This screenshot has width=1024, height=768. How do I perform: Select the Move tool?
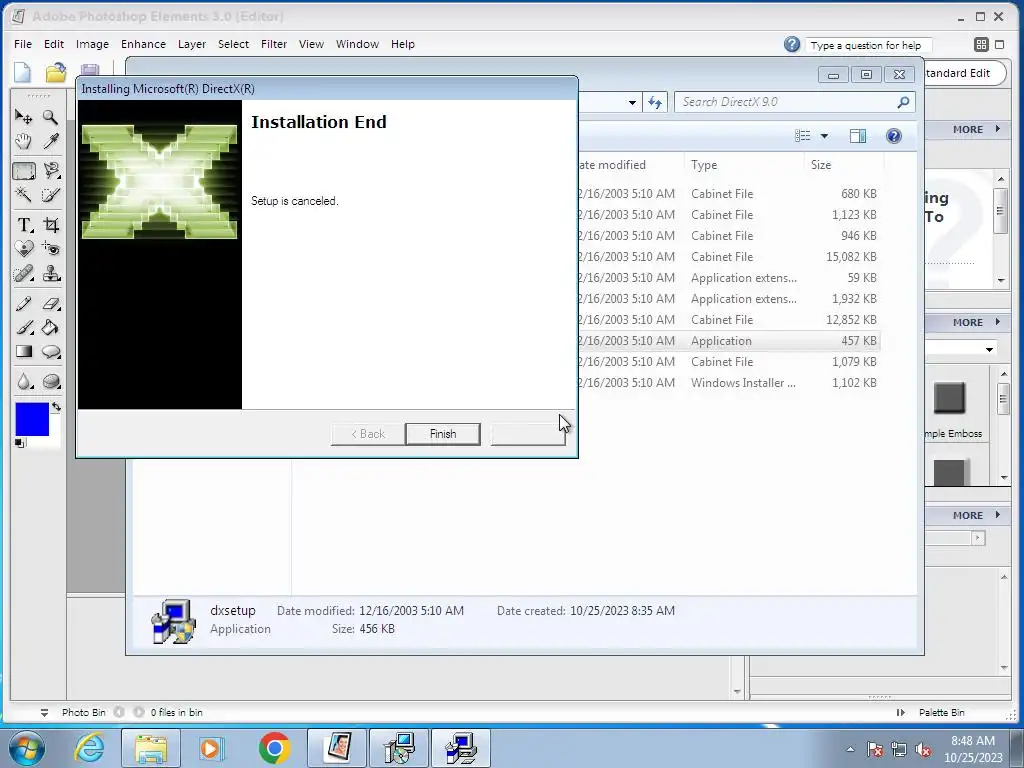click(24, 117)
